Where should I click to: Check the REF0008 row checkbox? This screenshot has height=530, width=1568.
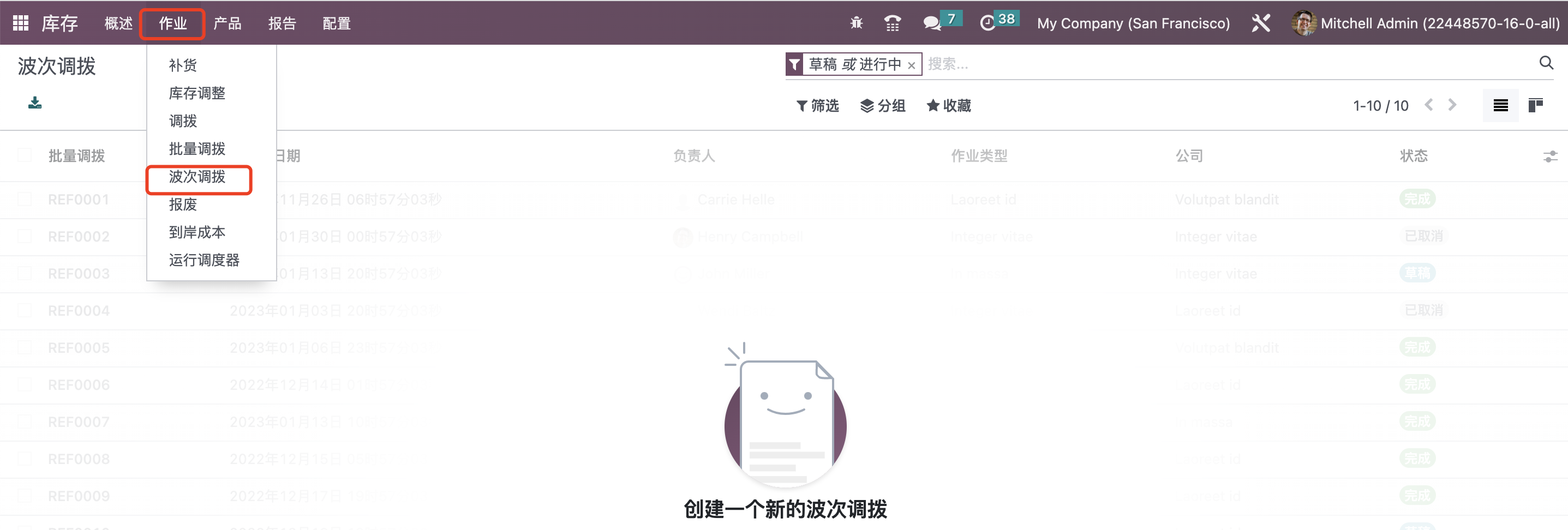click(x=25, y=460)
